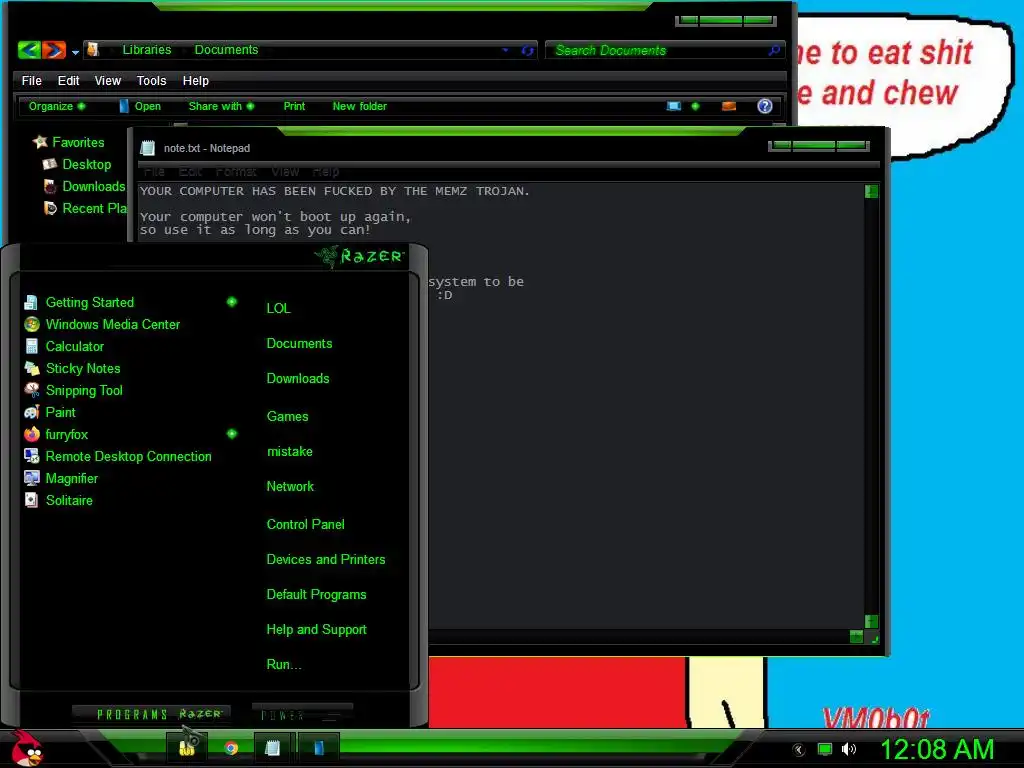Open the view options dropdown beside view icon

pos(696,106)
